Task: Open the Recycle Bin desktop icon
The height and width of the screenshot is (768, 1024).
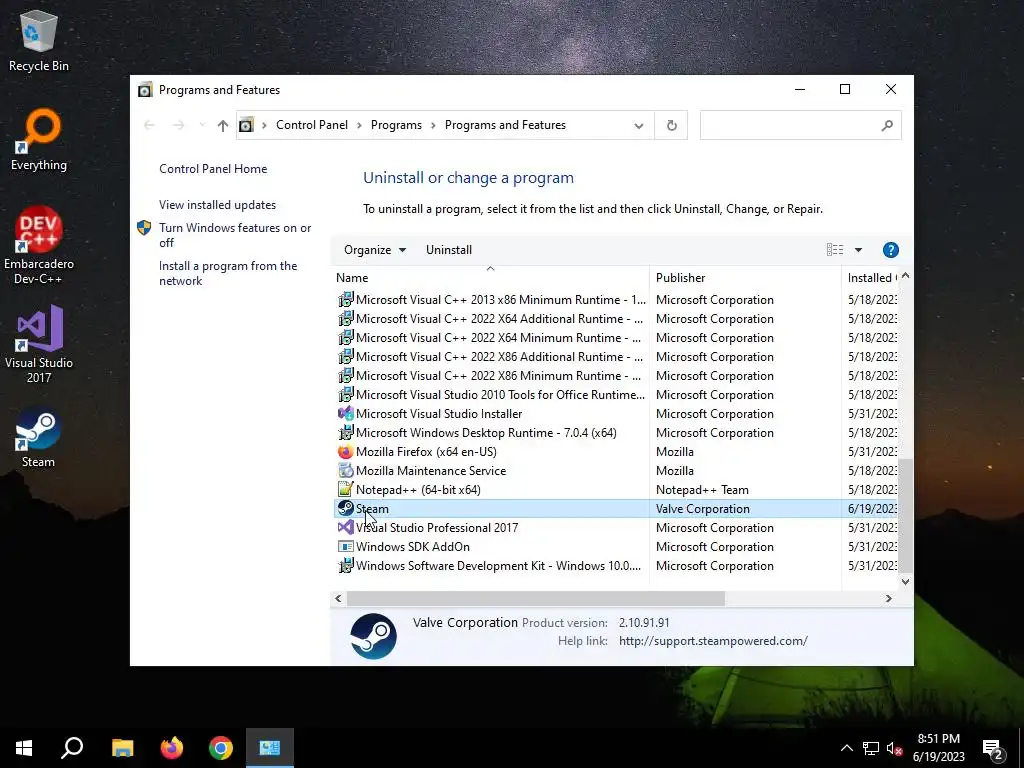Action: 39,41
